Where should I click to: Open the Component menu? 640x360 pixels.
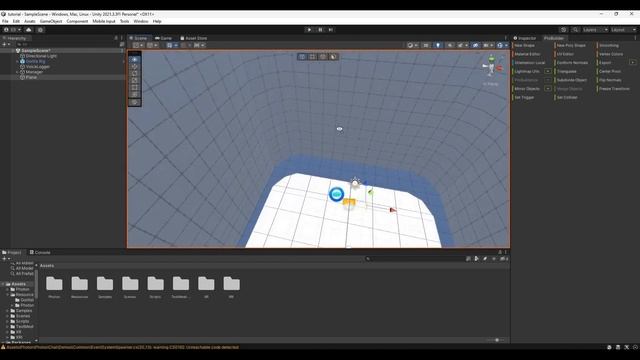[77, 21]
